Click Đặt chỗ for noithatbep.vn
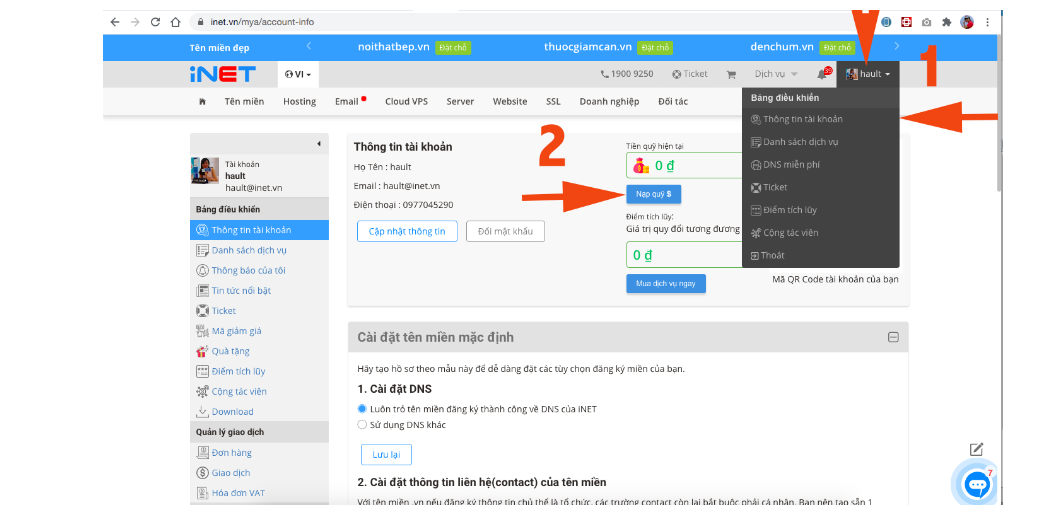The image size is (1037, 515). [x=453, y=48]
